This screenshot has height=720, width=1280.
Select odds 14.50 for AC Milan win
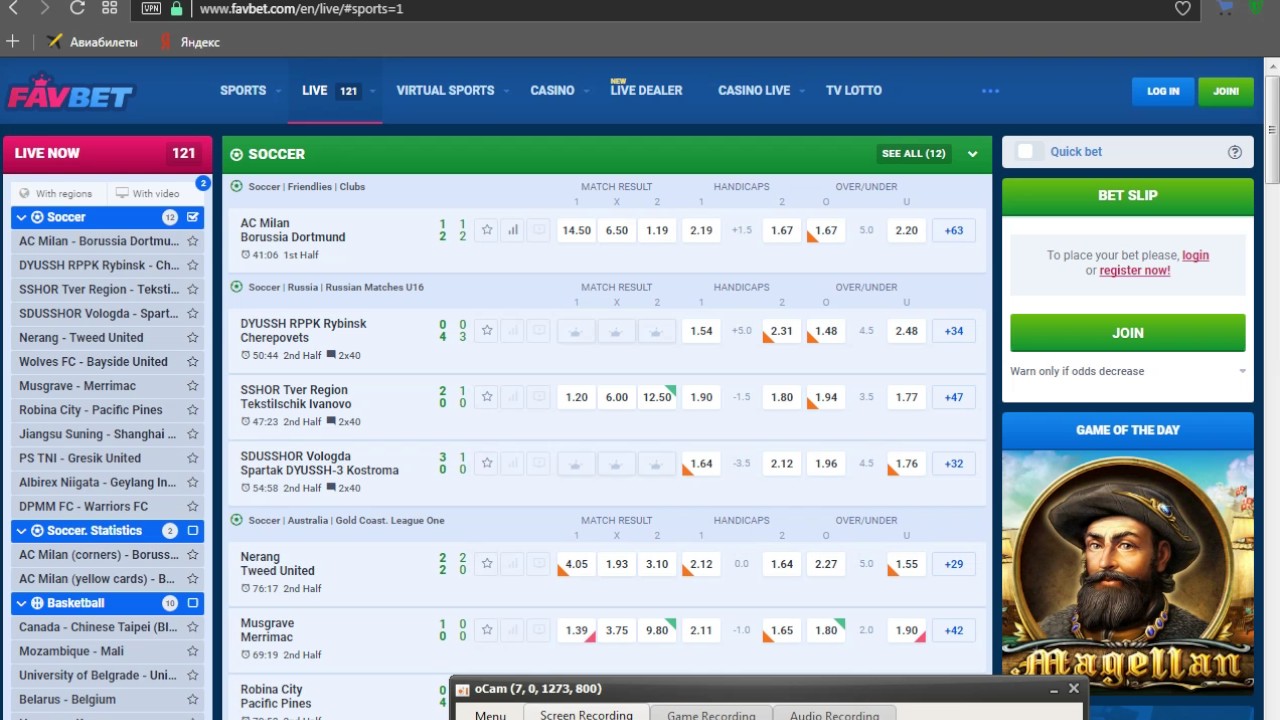[x=576, y=230]
